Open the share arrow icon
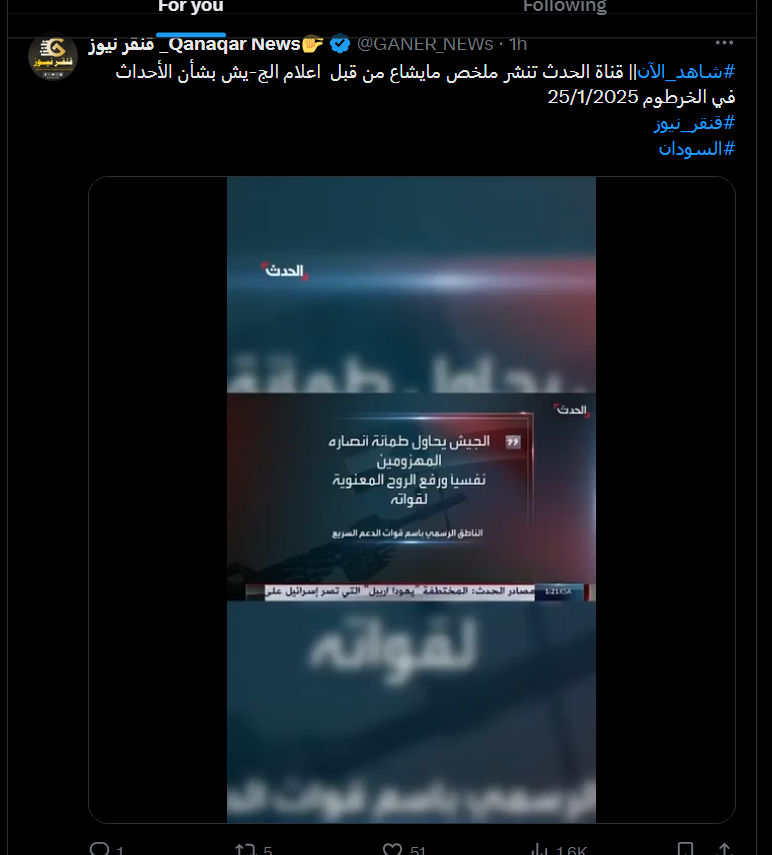Screen dimensions: 772x855 tap(725, 848)
